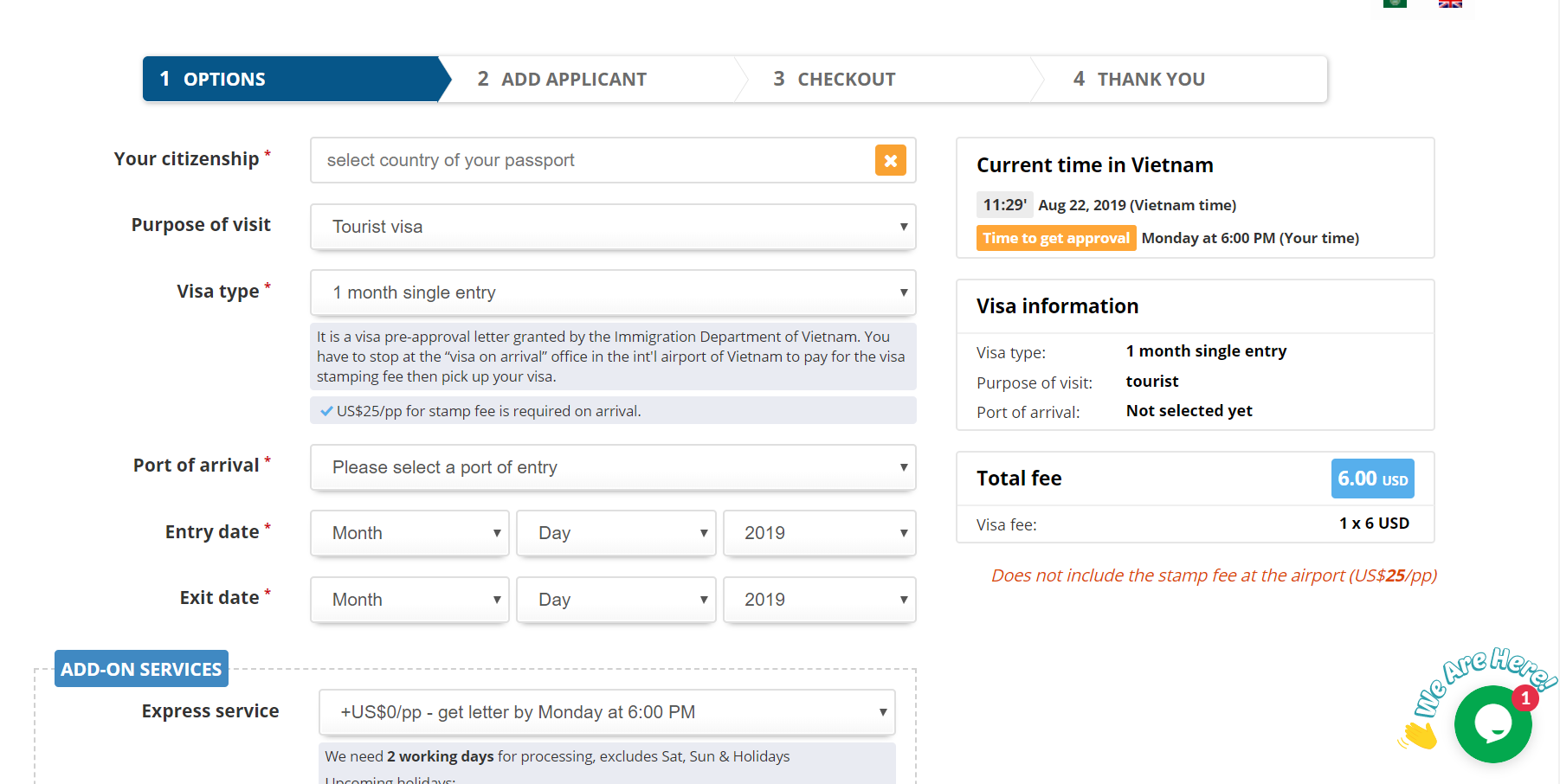Click the Current time in Vietnam heading
This screenshot has height=784, width=1560.
pyautogui.click(x=1094, y=165)
